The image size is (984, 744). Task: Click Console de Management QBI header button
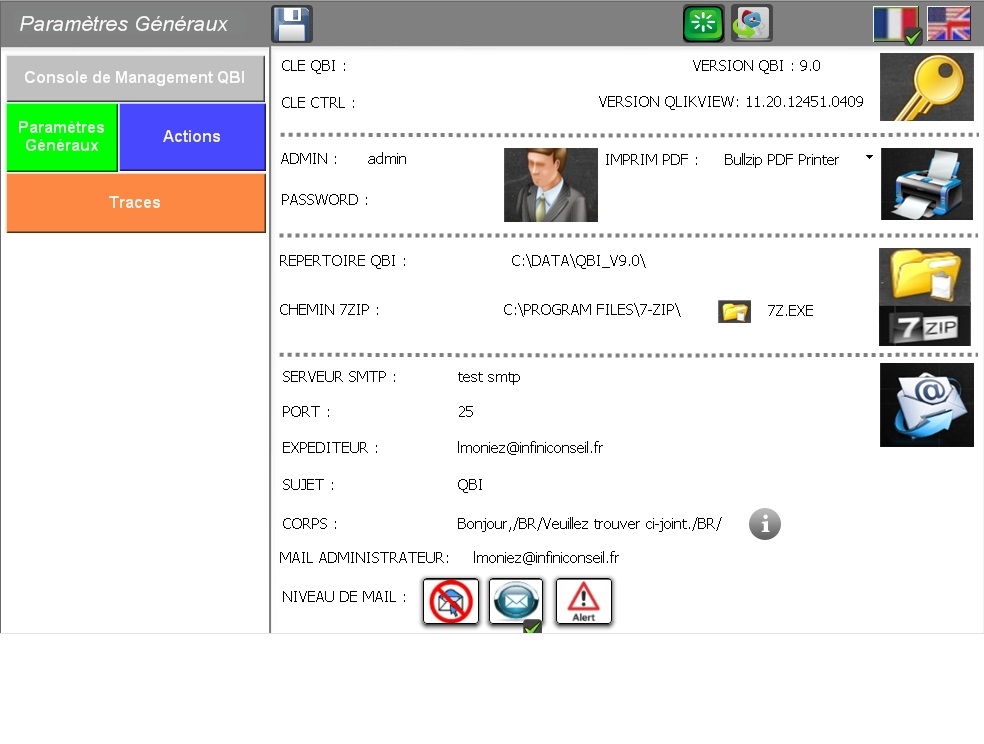pyautogui.click(x=136, y=78)
